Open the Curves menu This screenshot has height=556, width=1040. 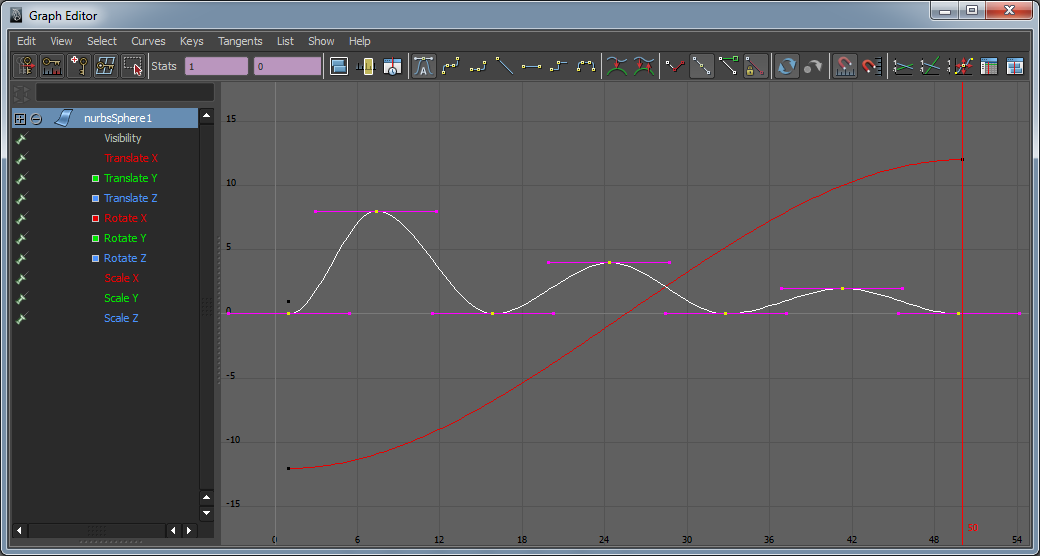149,41
